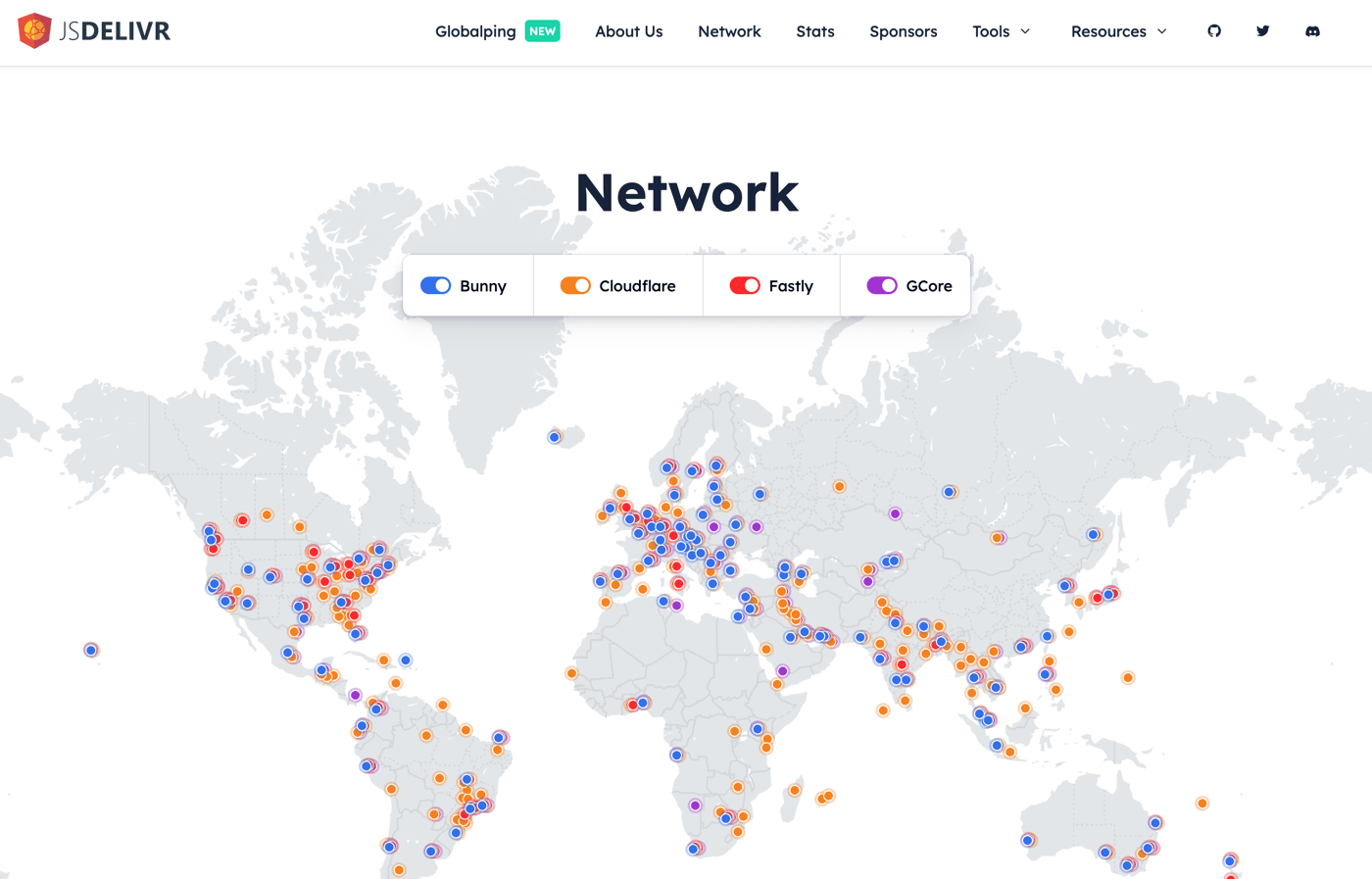Click the Network page heading
This screenshot has width=1372, height=879.
pos(686,192)
